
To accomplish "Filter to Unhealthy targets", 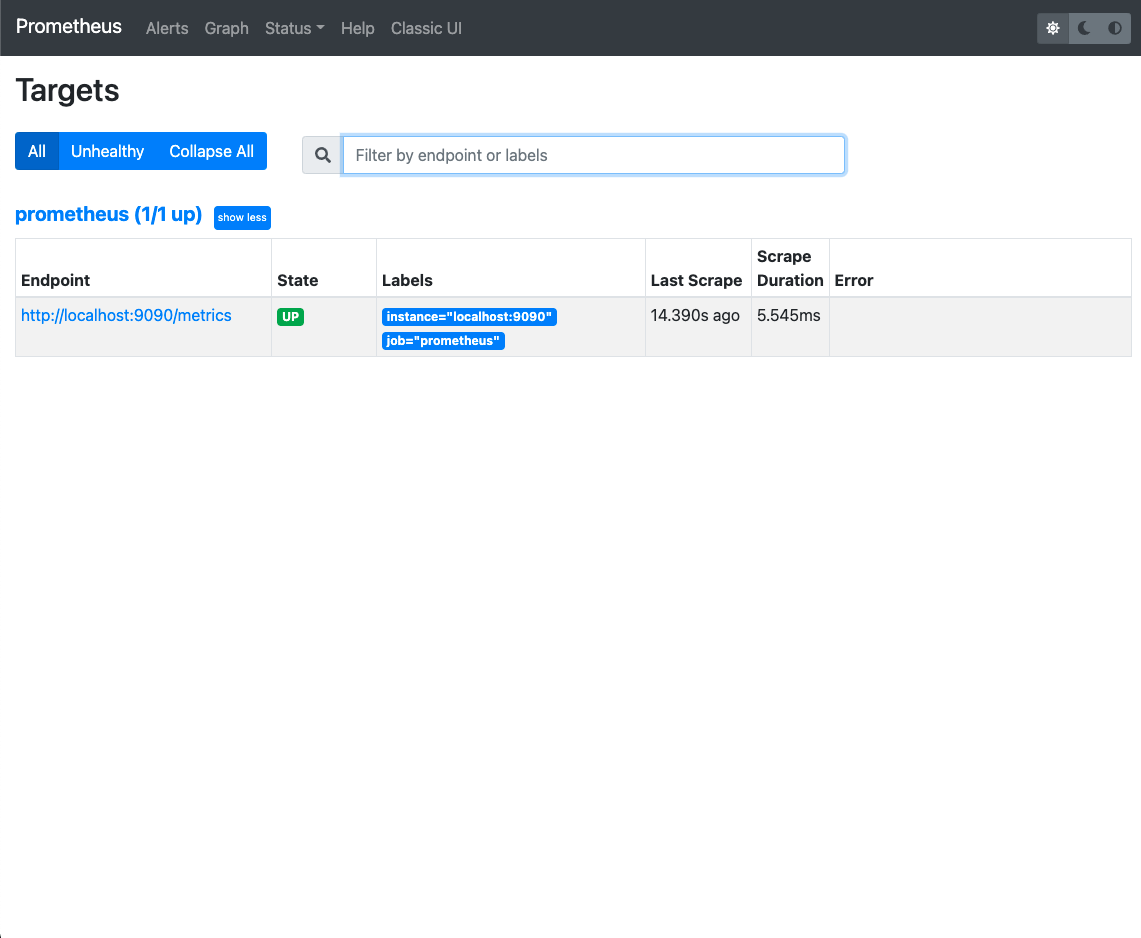I will click(107, 151).
